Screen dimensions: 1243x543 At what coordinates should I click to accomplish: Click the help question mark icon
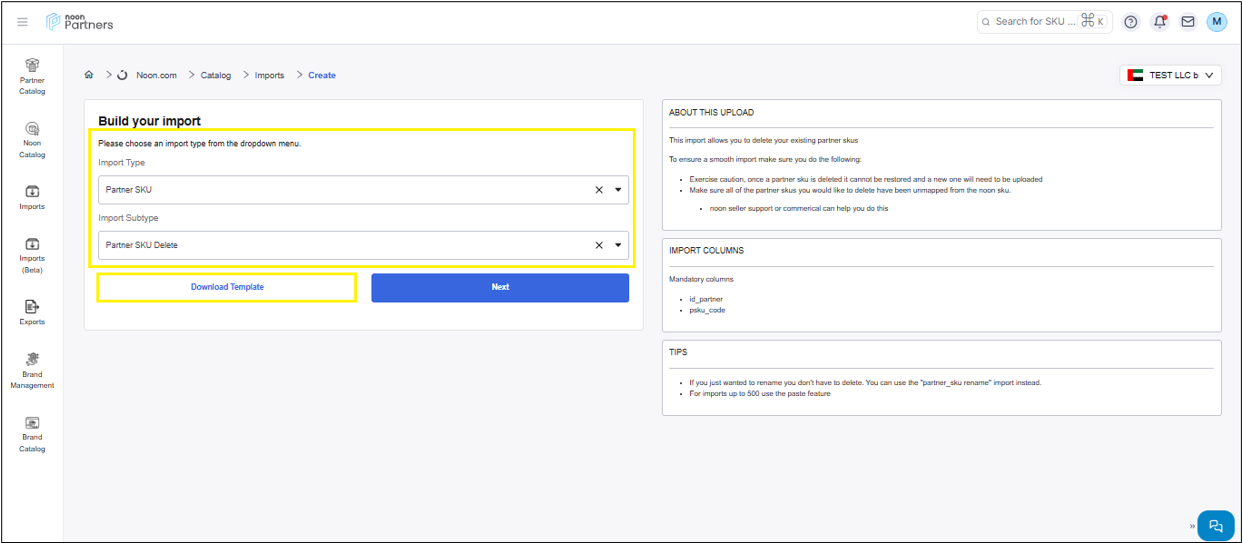point(1131,22)
